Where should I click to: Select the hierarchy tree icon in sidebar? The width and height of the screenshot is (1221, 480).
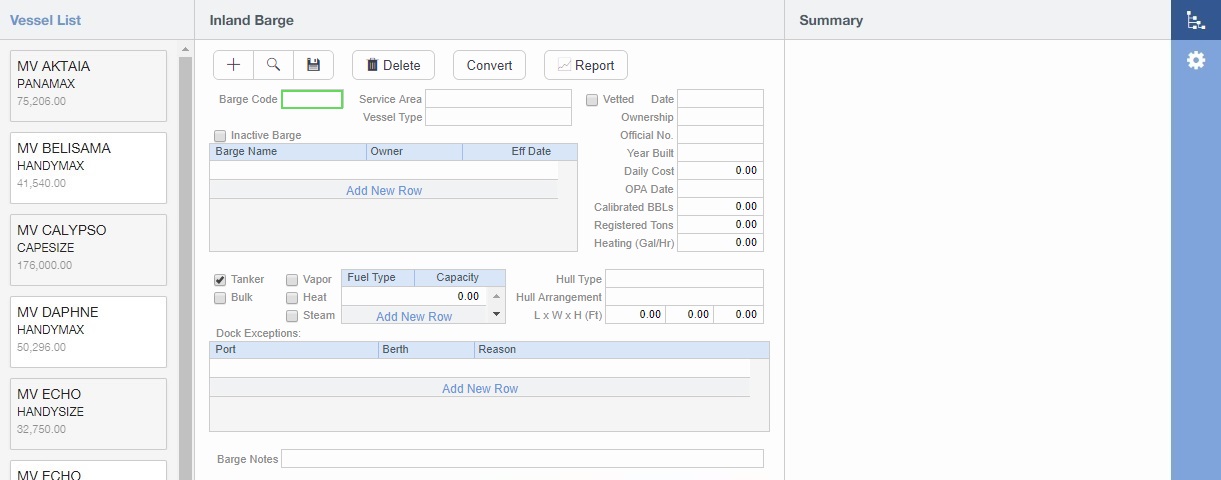[1195, 20]
